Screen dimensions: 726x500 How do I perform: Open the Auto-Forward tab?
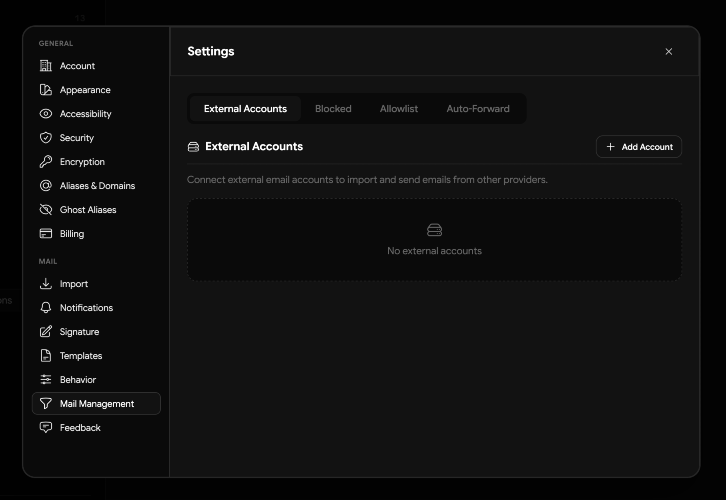click(x=477, y=109)
